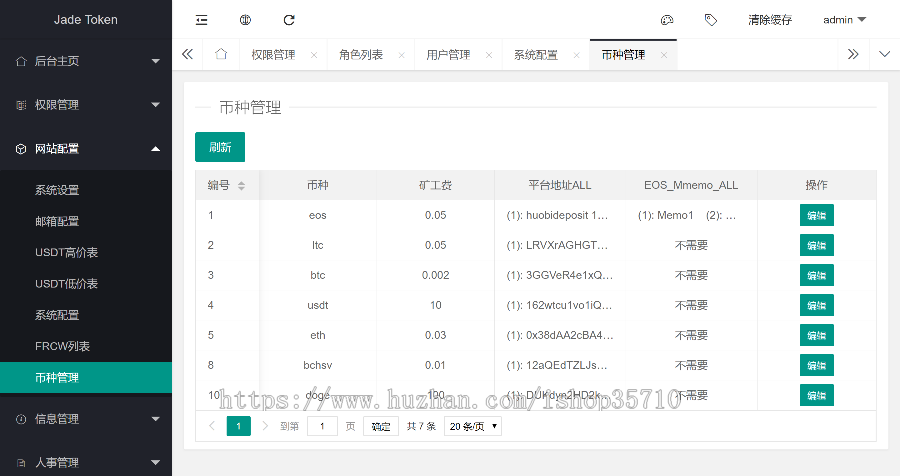
Task: Open 系统设置 in sidebar
Action: click(x=57, y=190)
